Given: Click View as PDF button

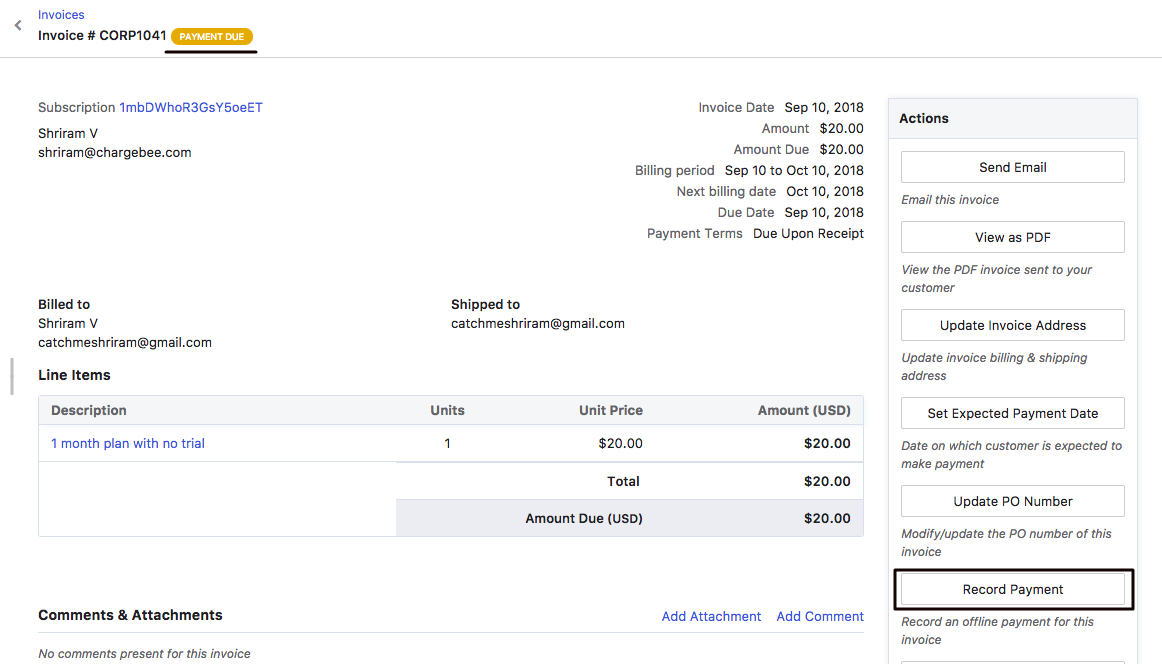Looking at the screenshot, I should coord(1012,237).
